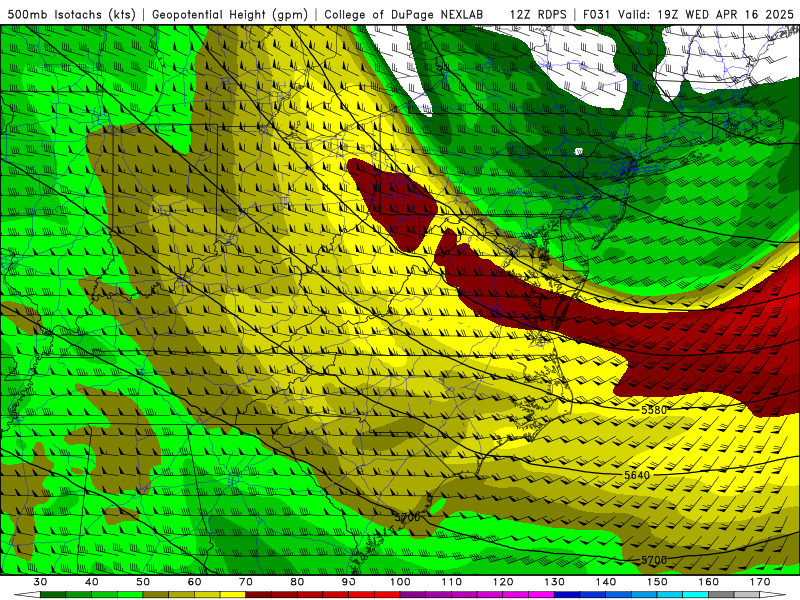
Task: Click the 60 value on the color scale
Action: (x=194, y=582)
